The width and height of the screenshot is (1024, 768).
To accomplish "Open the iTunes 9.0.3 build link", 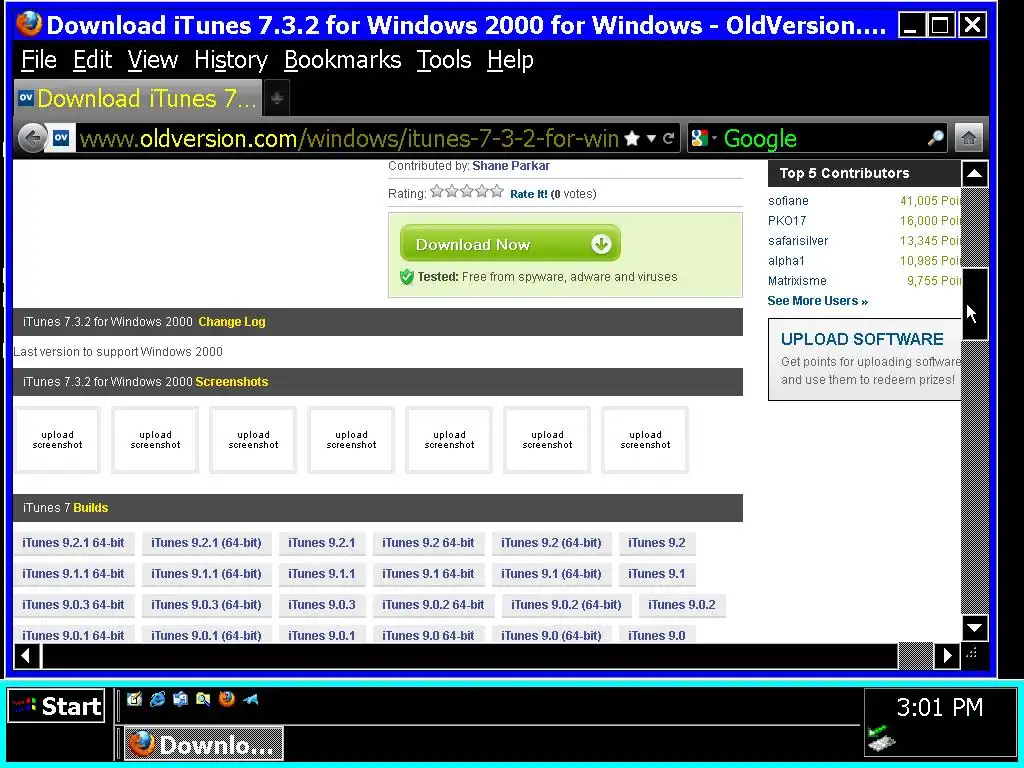I will (x=321, y=605).
